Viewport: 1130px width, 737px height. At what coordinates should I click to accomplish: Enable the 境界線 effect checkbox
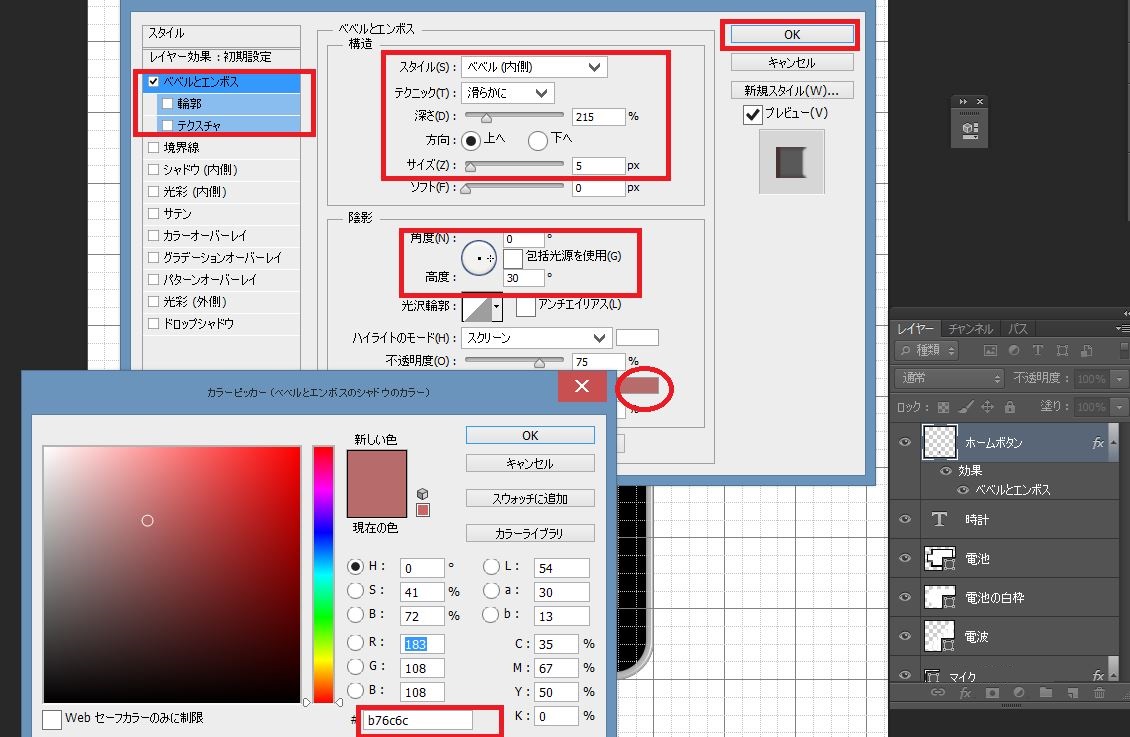pyautogui.click(x=153, y=148)
